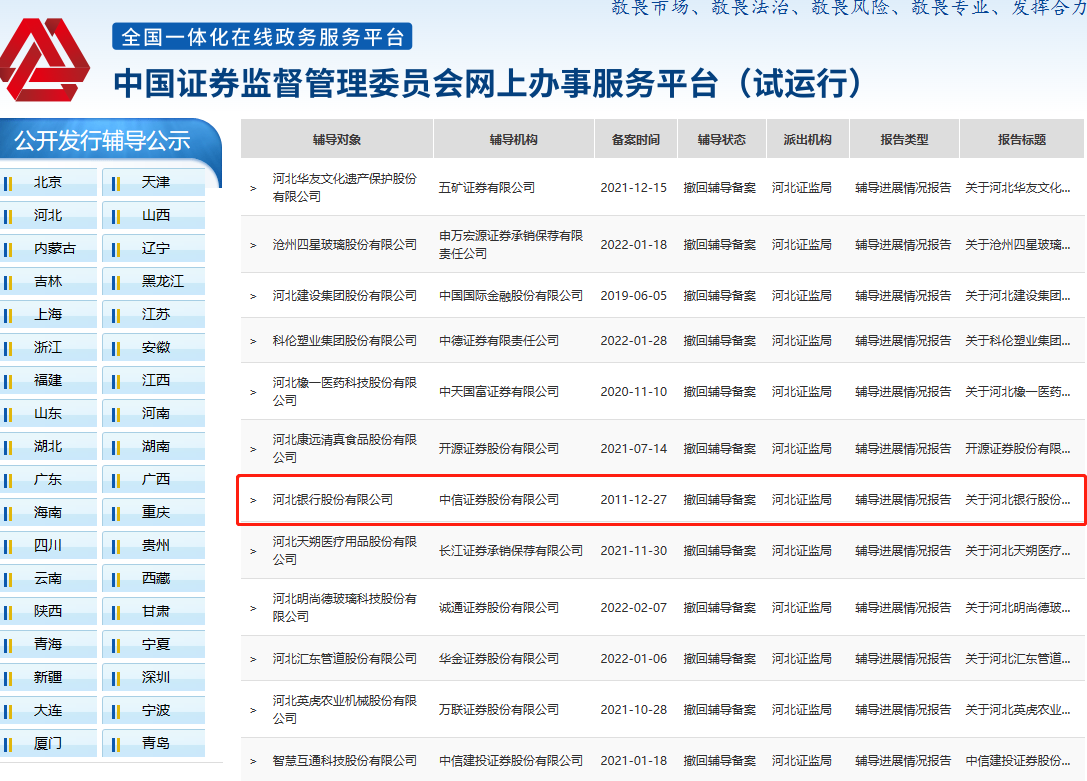Image resolution: width=1087 pixels, height=781 pixels.
Task: Go to the 上海 region
Action: click(x=49, y=315)
